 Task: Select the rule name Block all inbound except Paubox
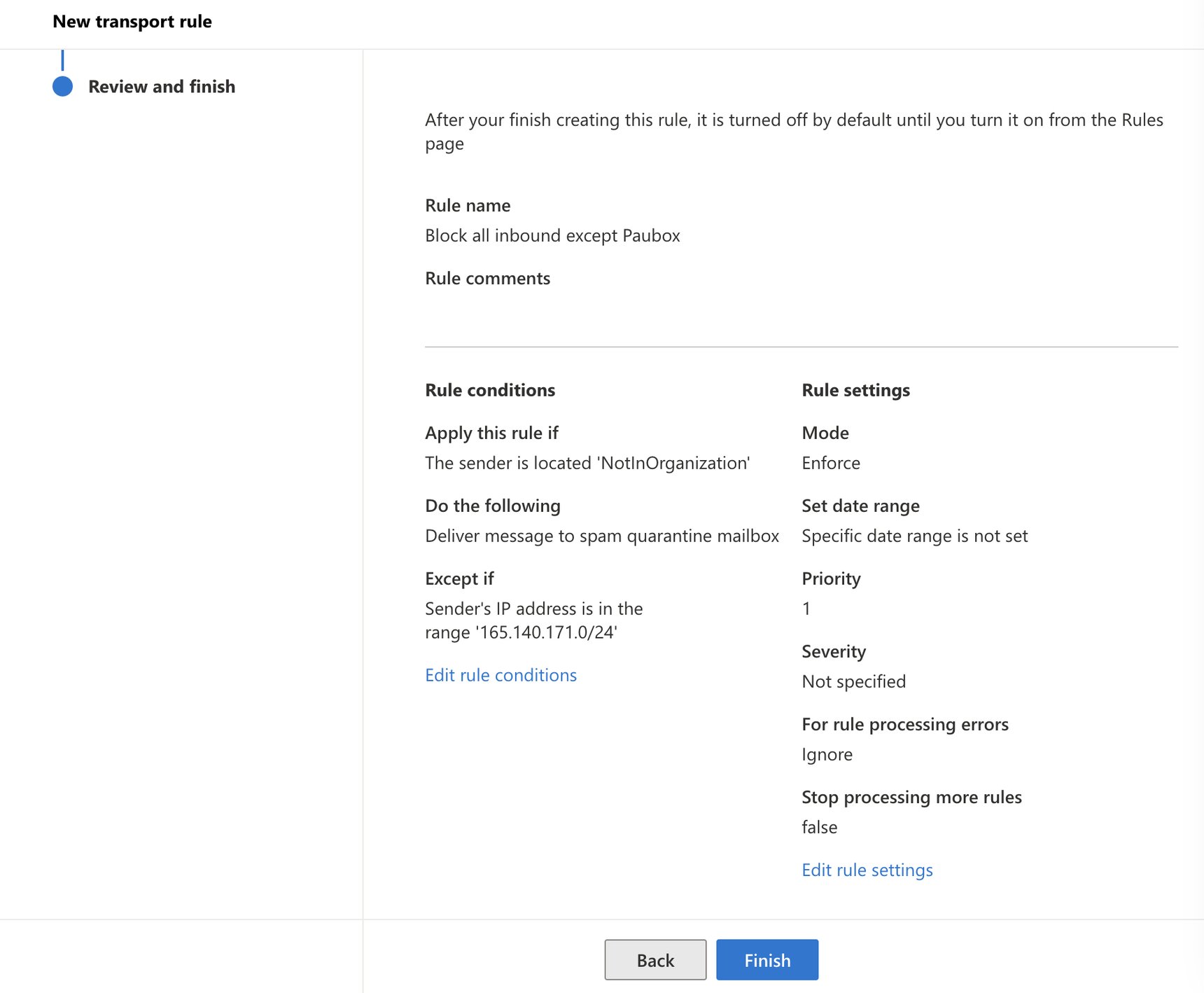pyautogui.click(x=552, y=235)
